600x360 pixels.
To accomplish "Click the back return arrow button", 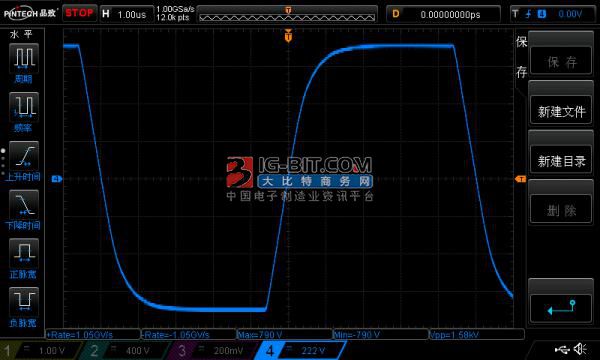I will tap(561, 301).
